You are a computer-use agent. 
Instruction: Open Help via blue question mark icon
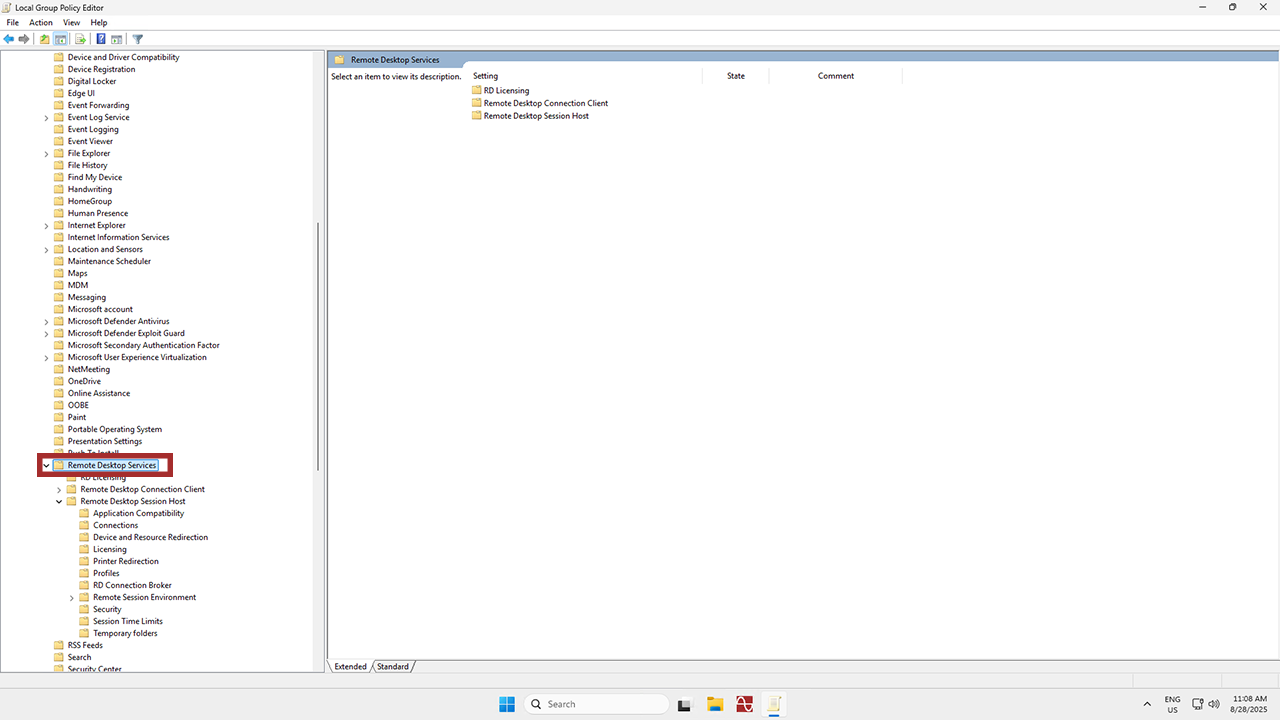[x=101, y=39]
